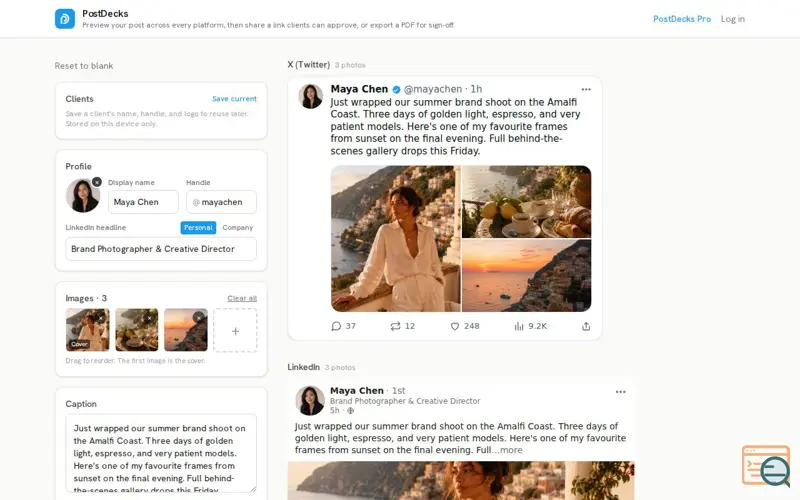Click the PostDecks logo icon

pos(65,19)
